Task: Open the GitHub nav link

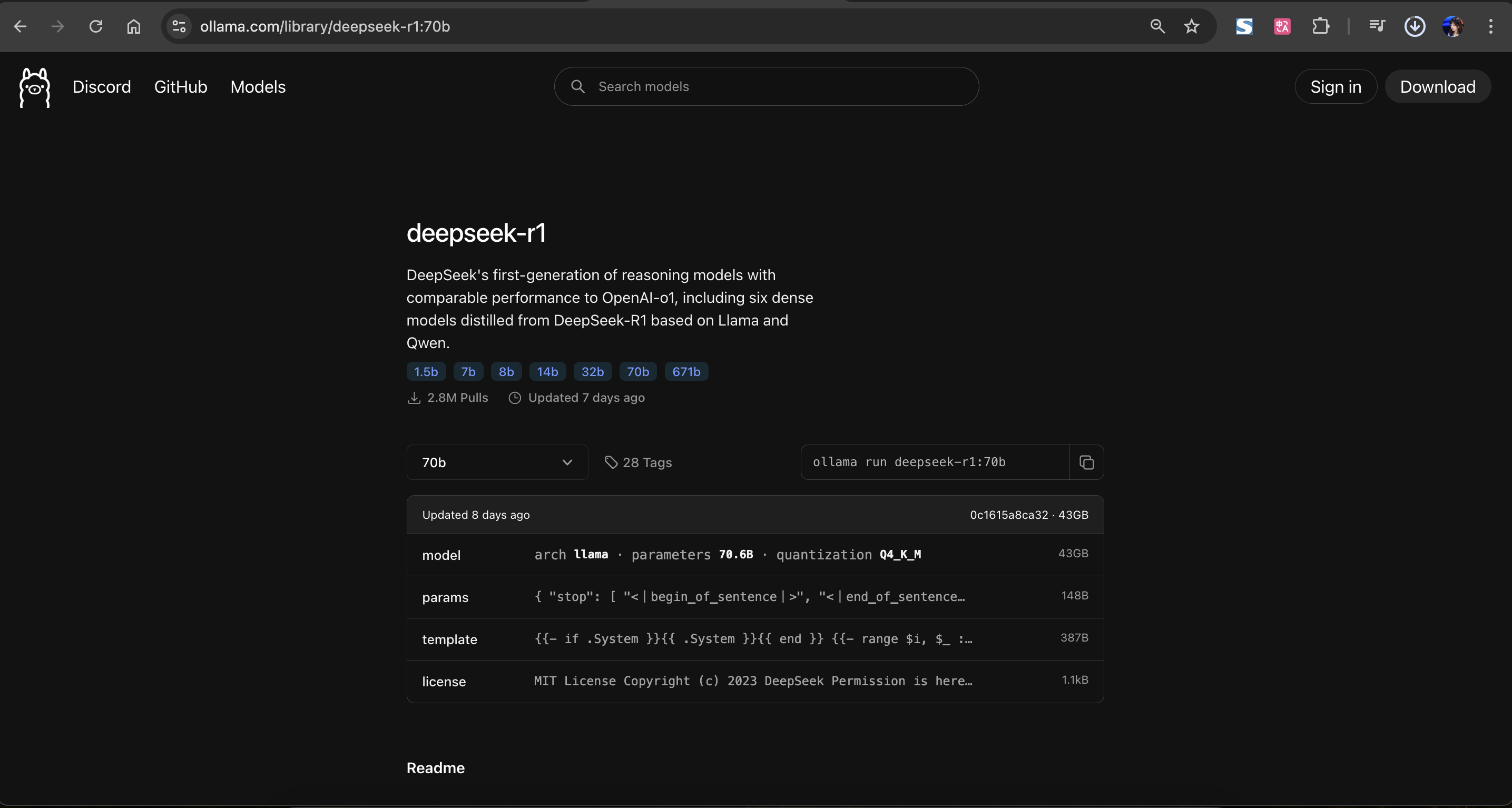Action: pyautogui.click(x=180, y=87)
